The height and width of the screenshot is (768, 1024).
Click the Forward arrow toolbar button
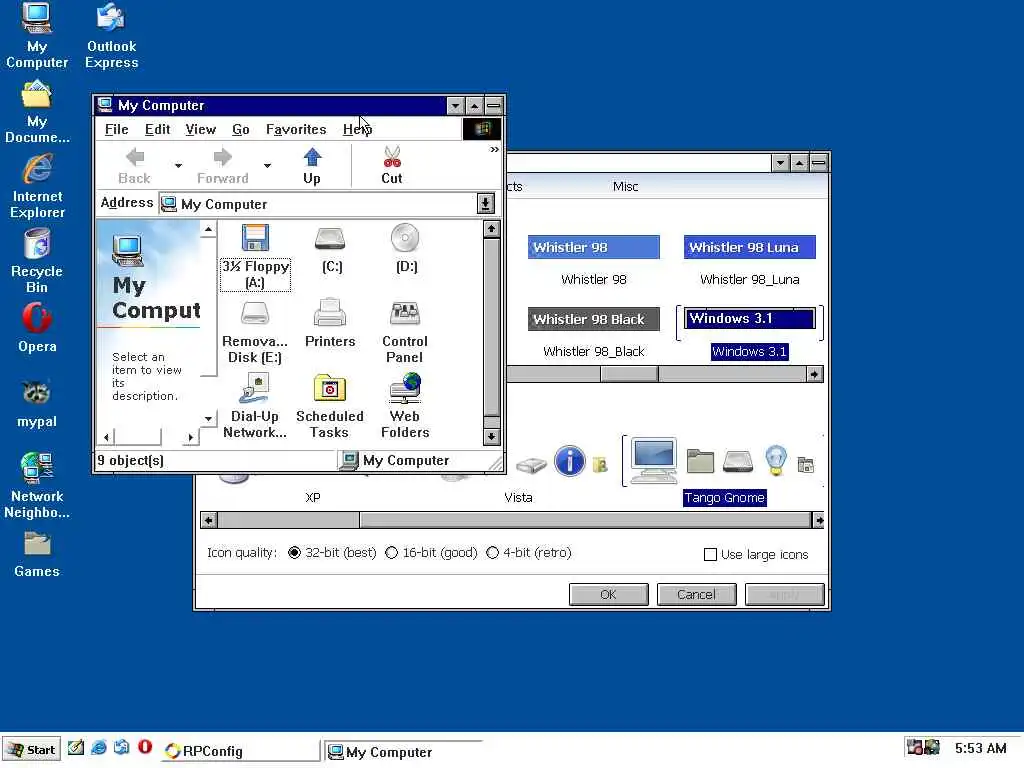pyautogui.click(x=223, y=166)
